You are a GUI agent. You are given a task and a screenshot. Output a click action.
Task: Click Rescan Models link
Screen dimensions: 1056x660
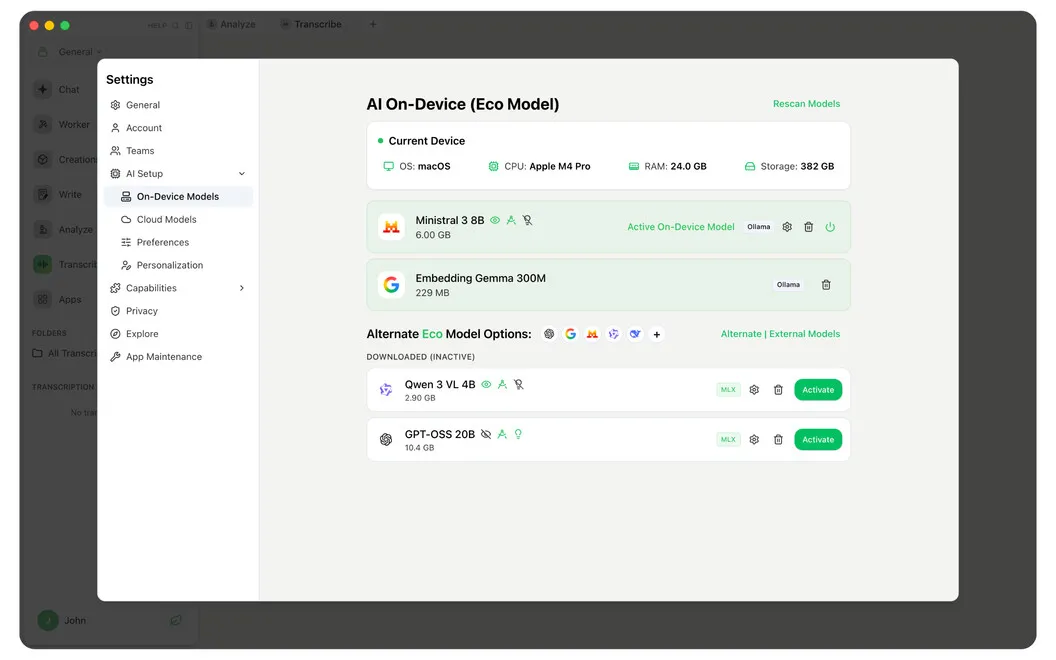[x=806, y=104]
